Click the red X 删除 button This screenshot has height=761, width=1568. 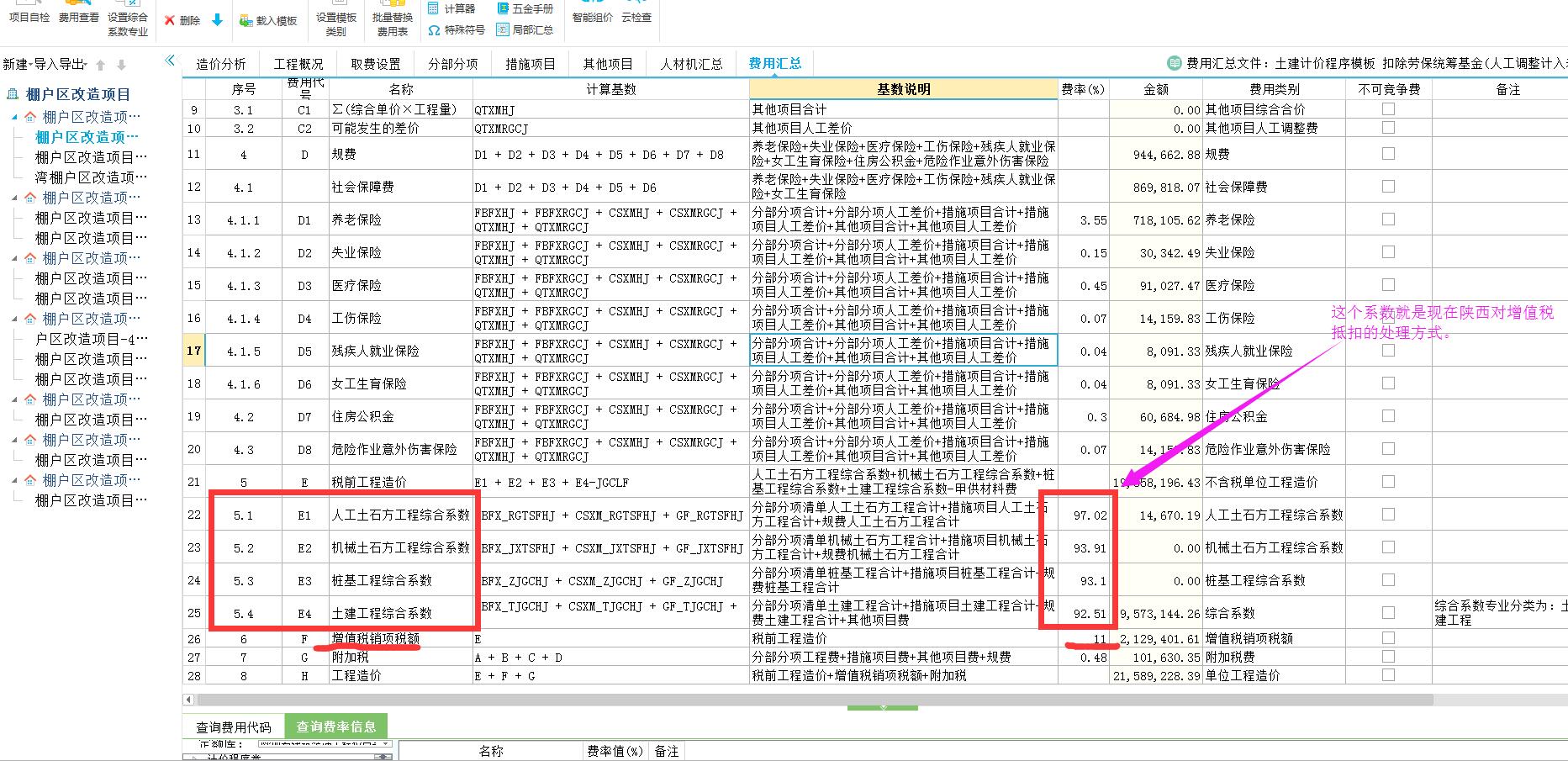[x=182, y=20]
